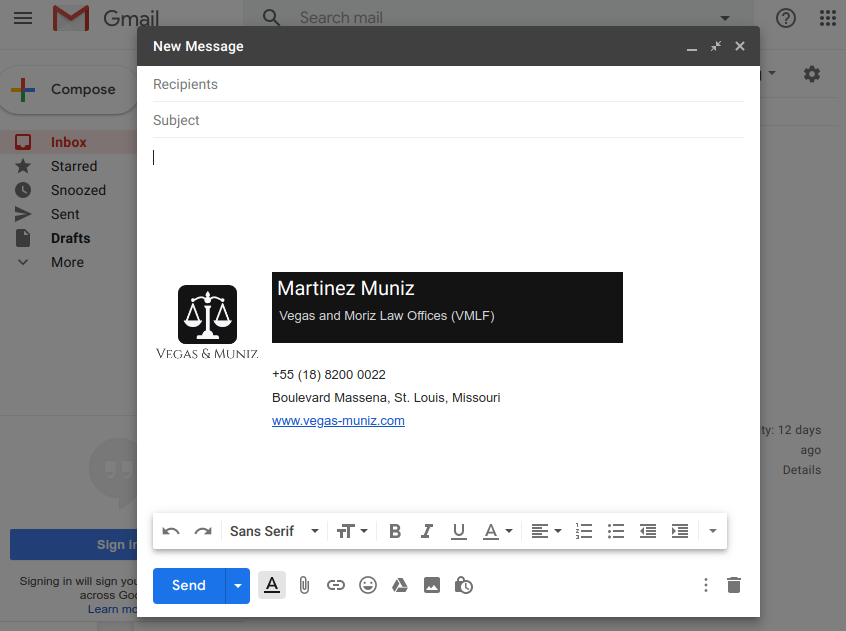Screen dimensions: 846x631
Task: Show search options dropdown arrow
Action: pyautogui.click(x=725, y=18)
